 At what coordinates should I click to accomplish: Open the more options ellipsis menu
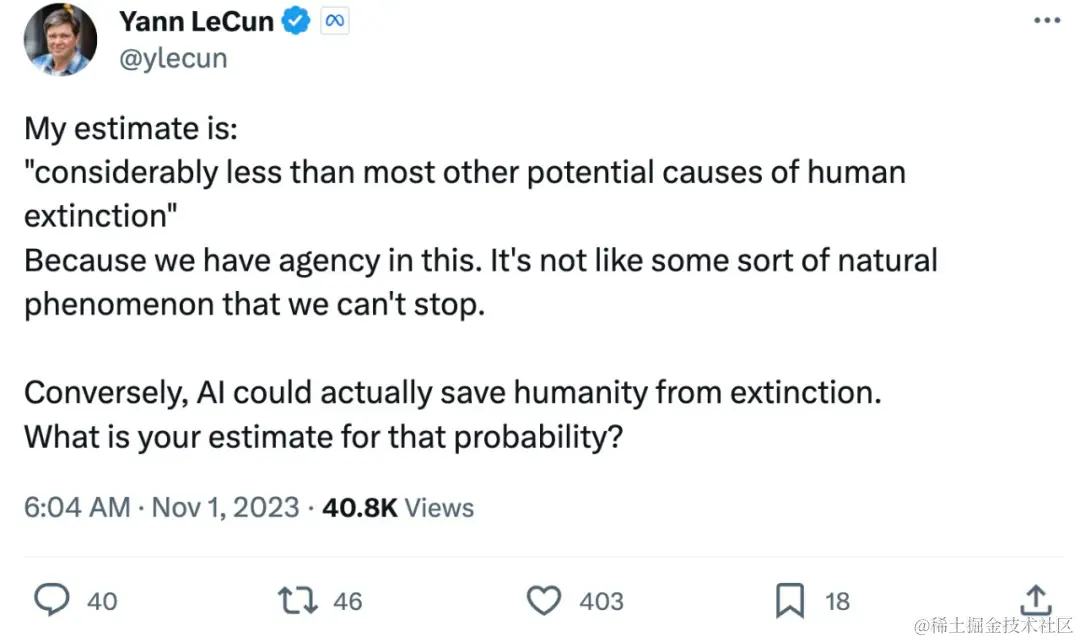point(1047,18)
